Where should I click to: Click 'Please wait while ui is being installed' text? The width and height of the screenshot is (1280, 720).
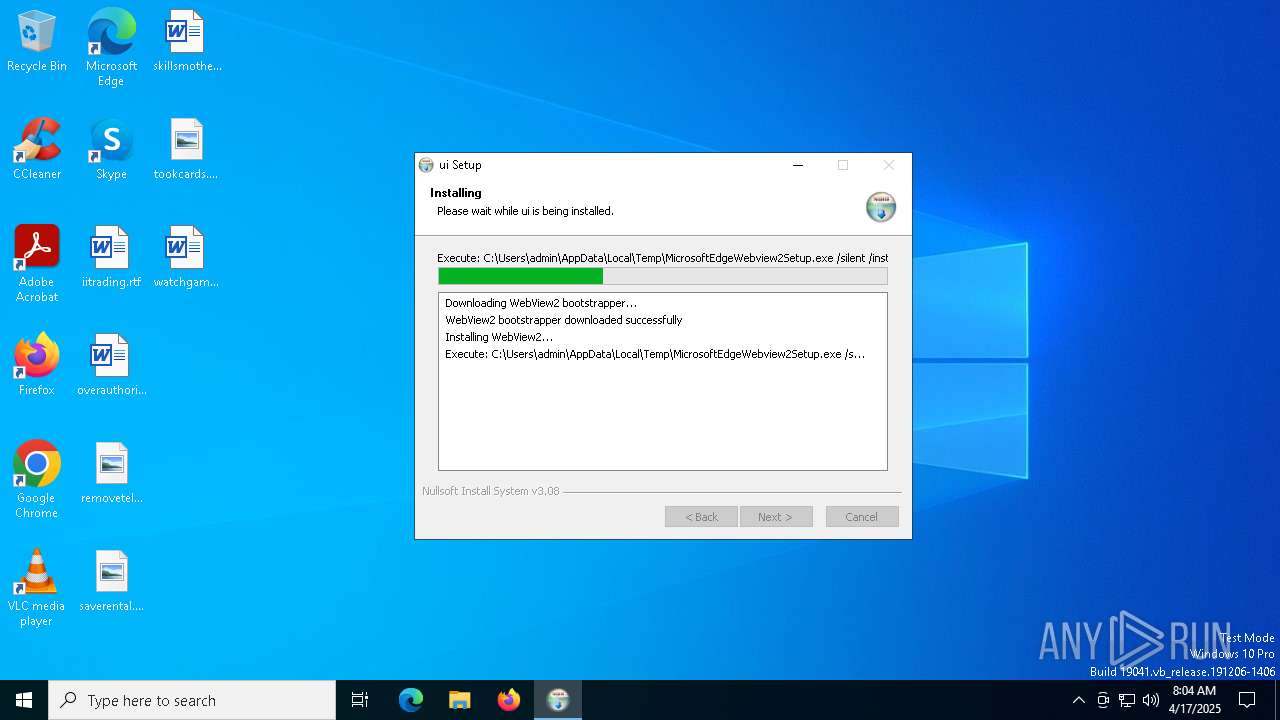click(525, 211)
